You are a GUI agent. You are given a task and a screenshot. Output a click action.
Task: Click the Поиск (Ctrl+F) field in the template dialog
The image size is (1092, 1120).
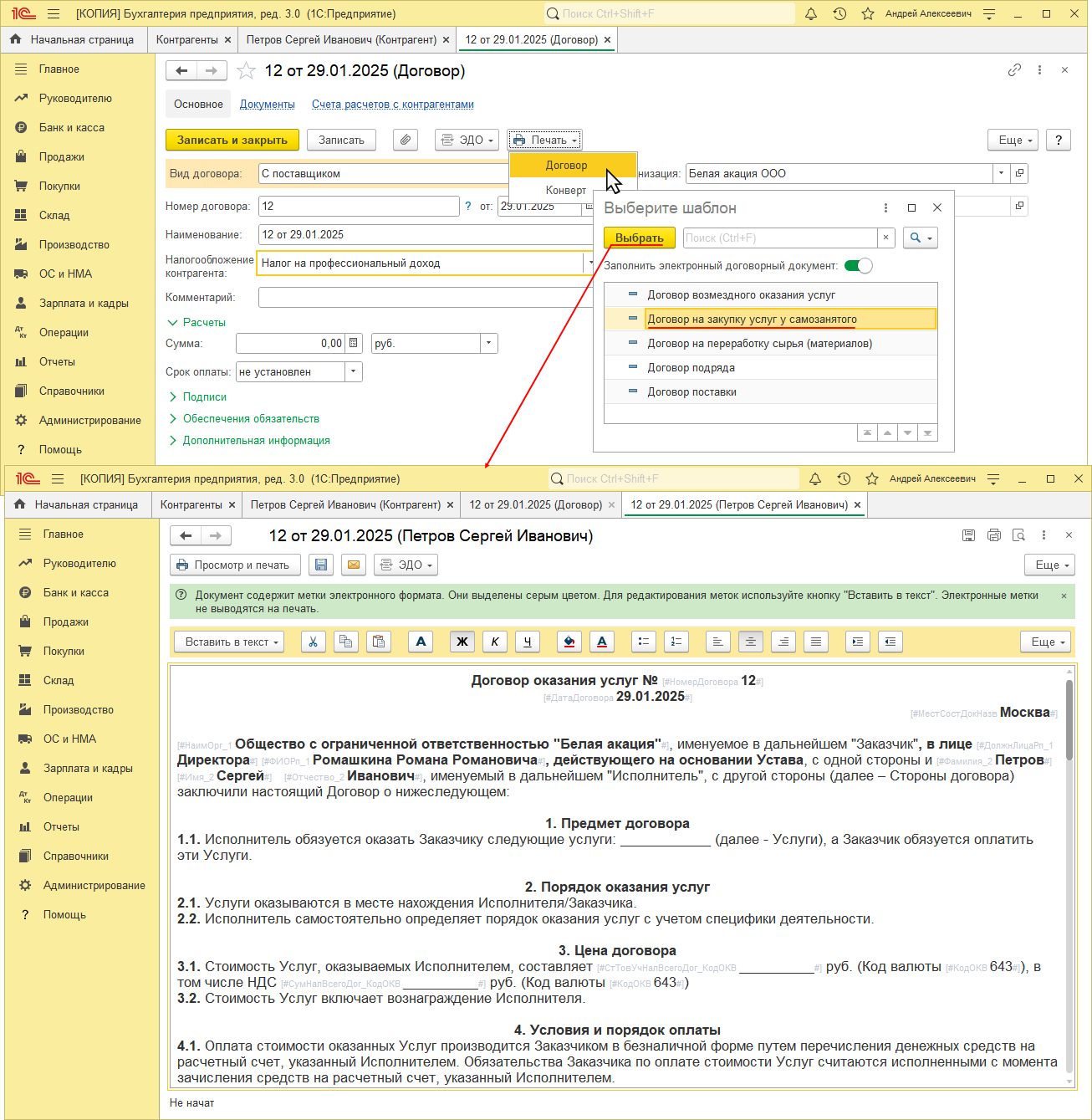point(781,238)
